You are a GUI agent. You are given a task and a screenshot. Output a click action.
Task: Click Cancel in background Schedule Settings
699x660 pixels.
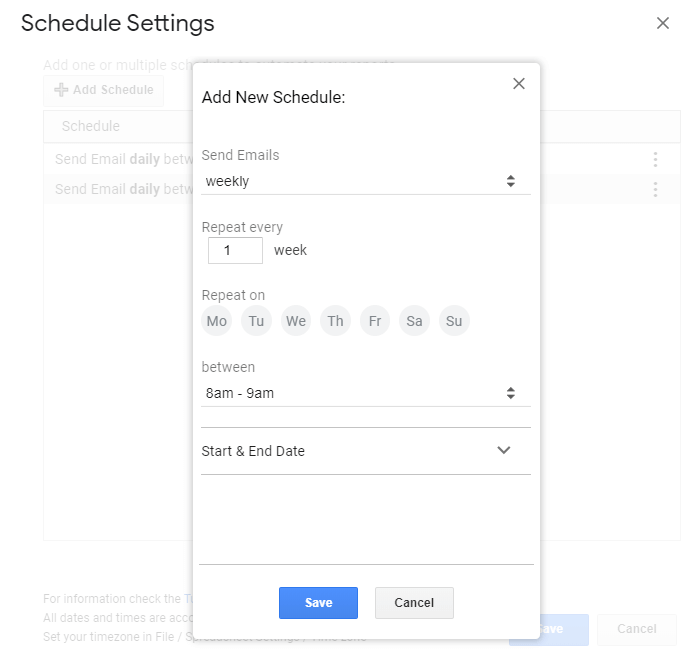point(636,629)
